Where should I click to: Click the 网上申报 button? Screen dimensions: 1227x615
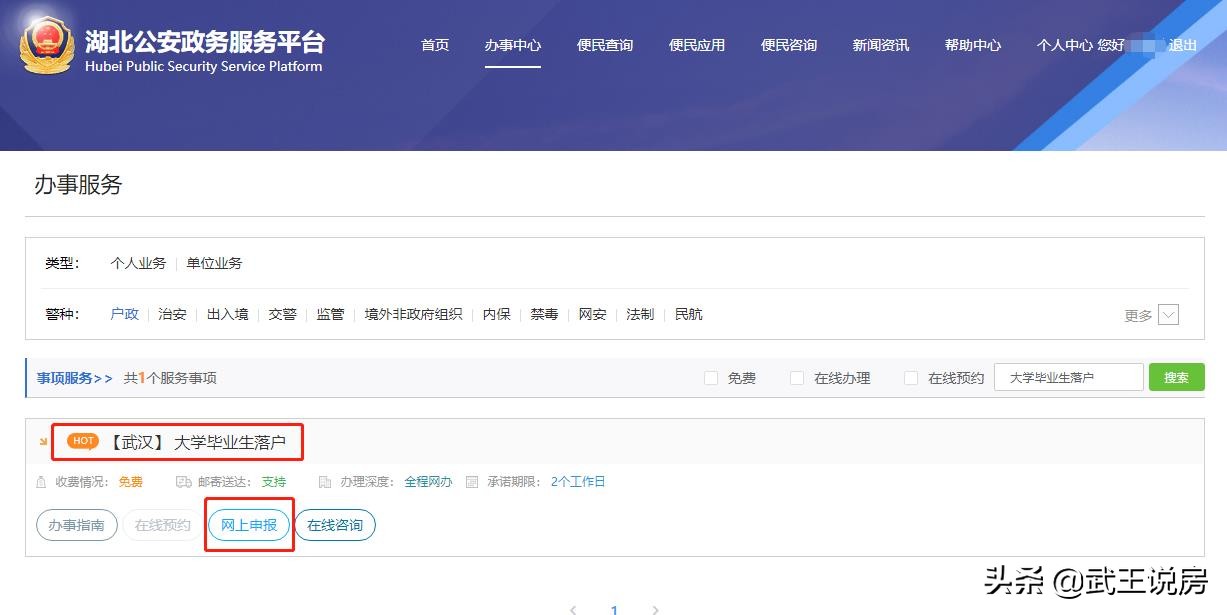(x=248, y=524)
